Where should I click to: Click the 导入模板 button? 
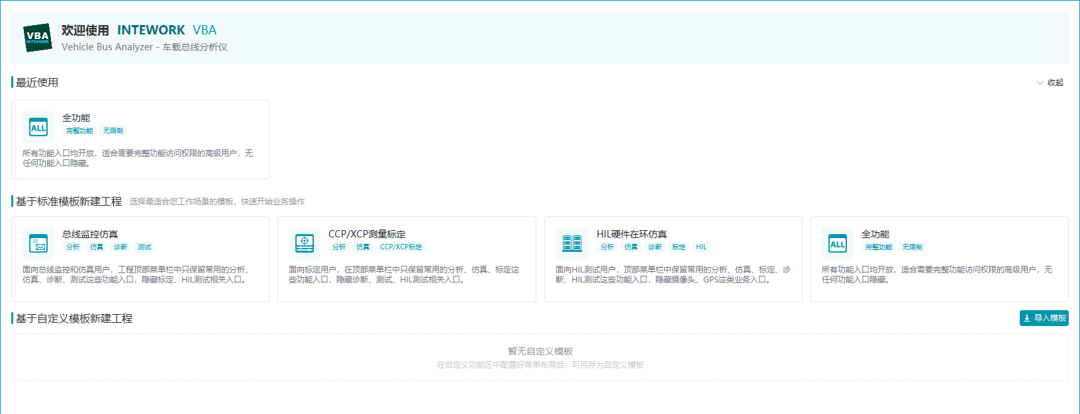point(1044,318)
